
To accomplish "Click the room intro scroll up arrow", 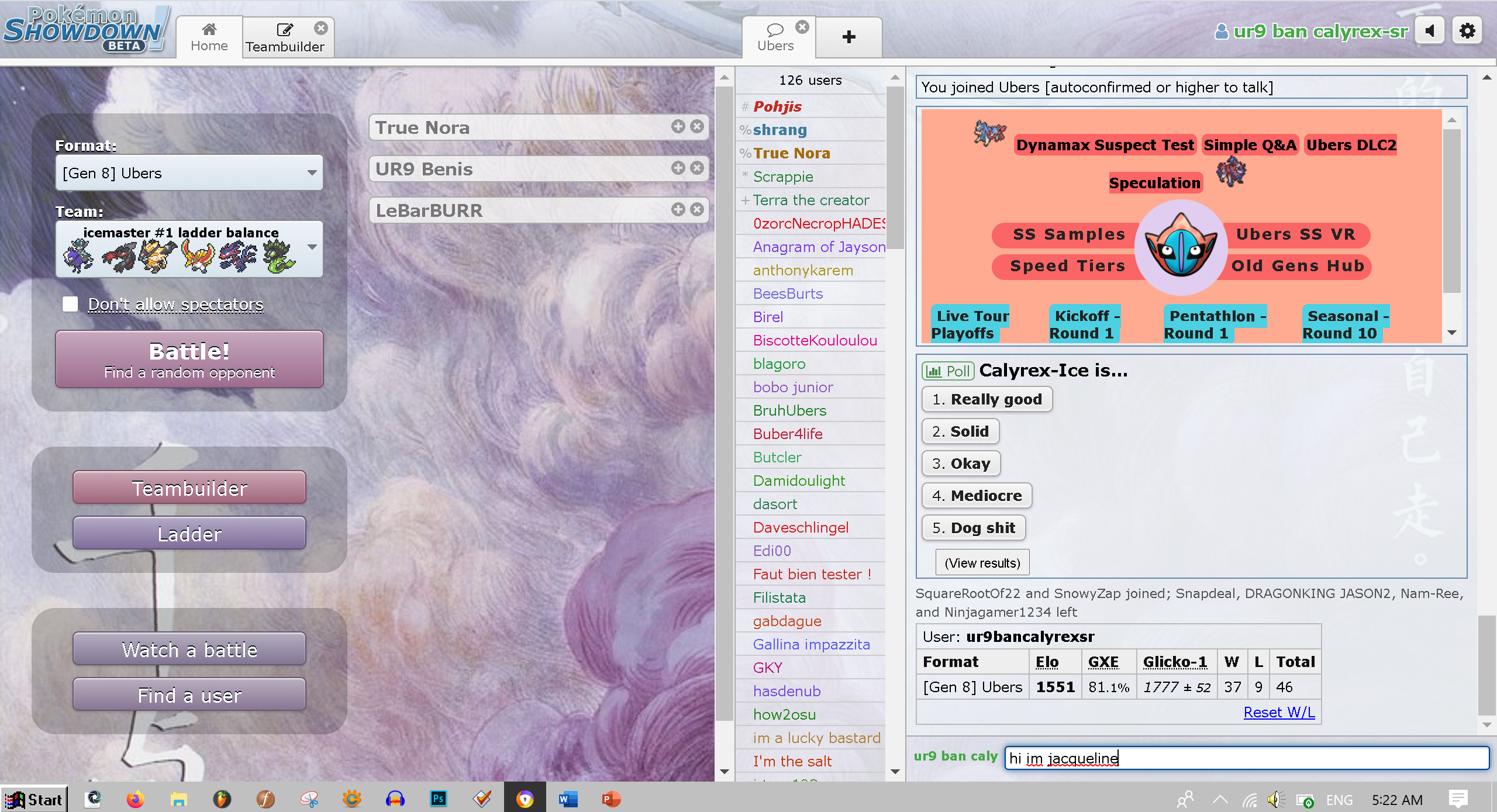I will tap(1451, 120).
